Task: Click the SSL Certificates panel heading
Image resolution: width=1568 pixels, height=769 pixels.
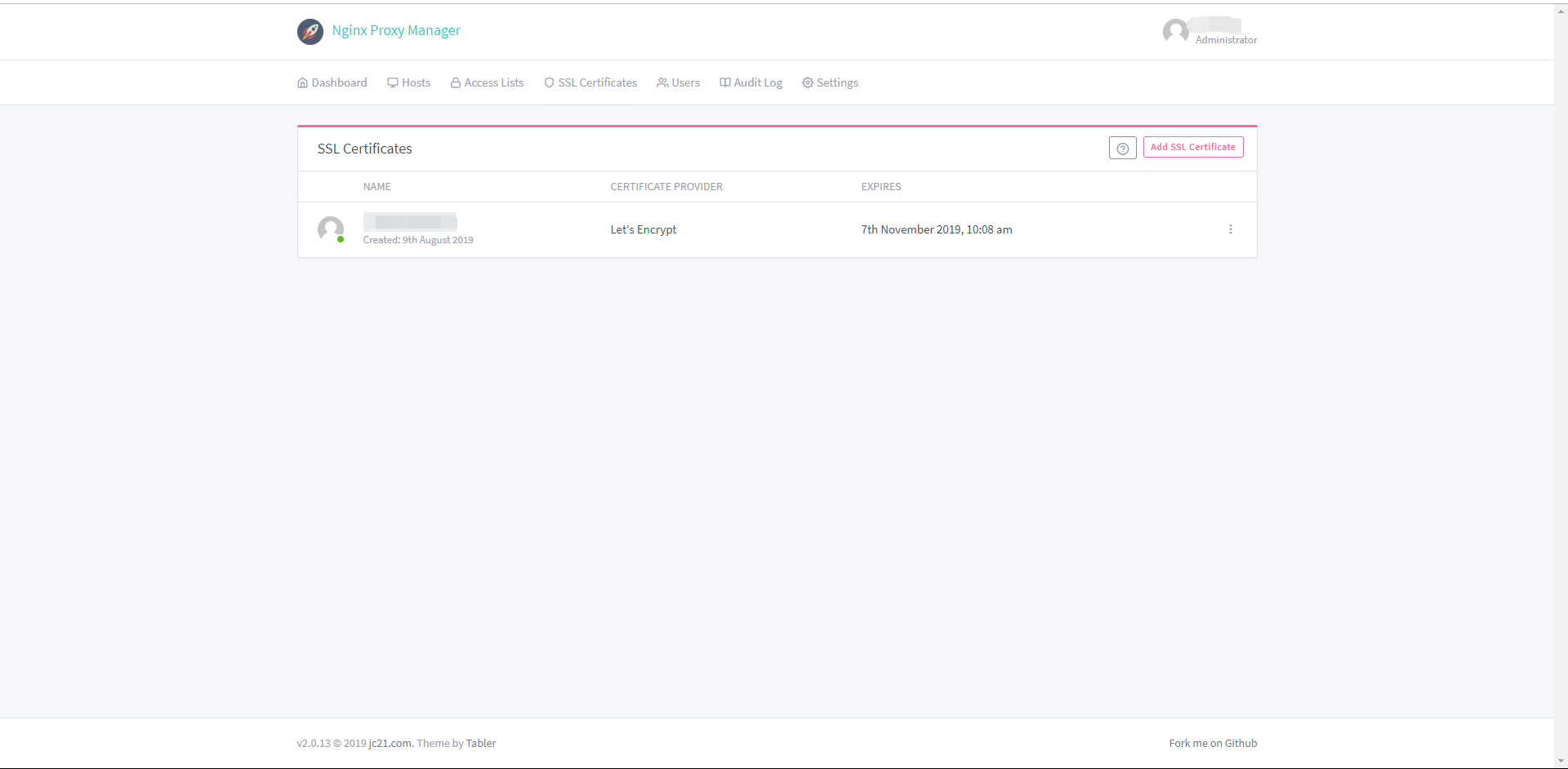Action: coord(365,149)
